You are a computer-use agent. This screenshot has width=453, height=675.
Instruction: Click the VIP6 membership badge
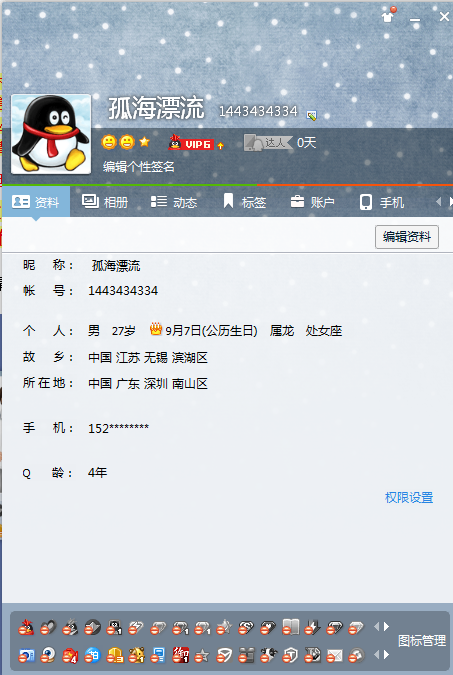tap(196, 143)
